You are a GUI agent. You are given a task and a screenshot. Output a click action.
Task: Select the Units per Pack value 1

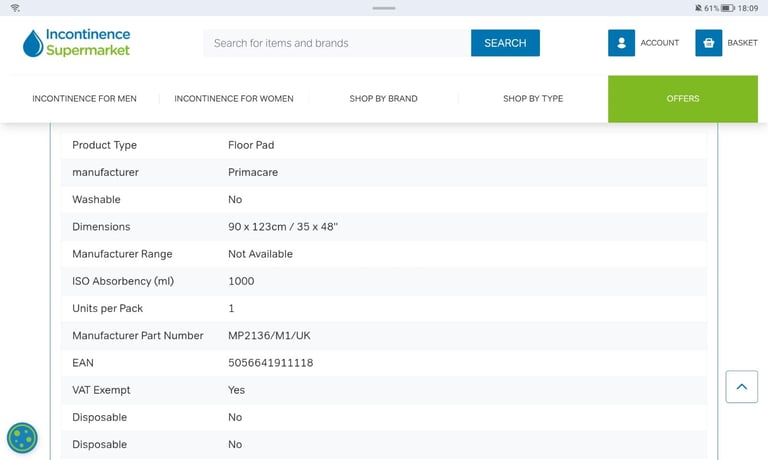pos(231,308)
